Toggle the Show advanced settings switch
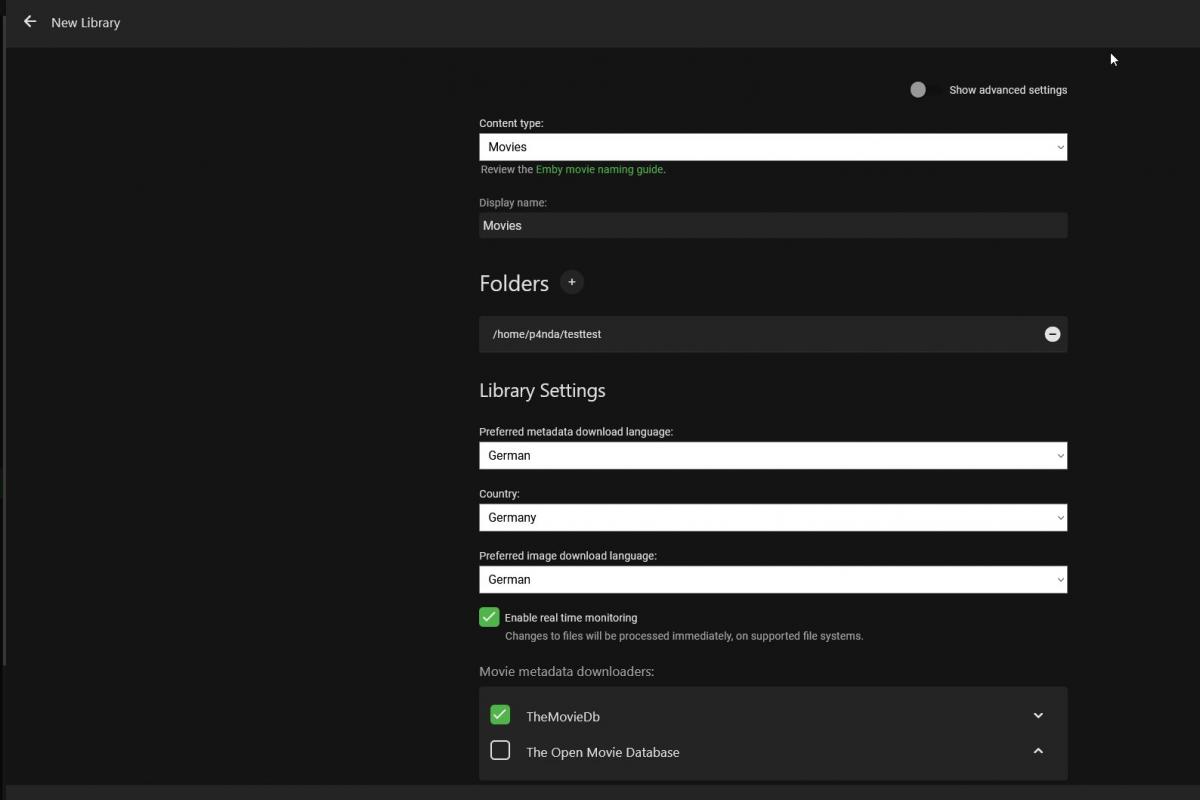This screenshot has height=800, width=1200. 918,90
